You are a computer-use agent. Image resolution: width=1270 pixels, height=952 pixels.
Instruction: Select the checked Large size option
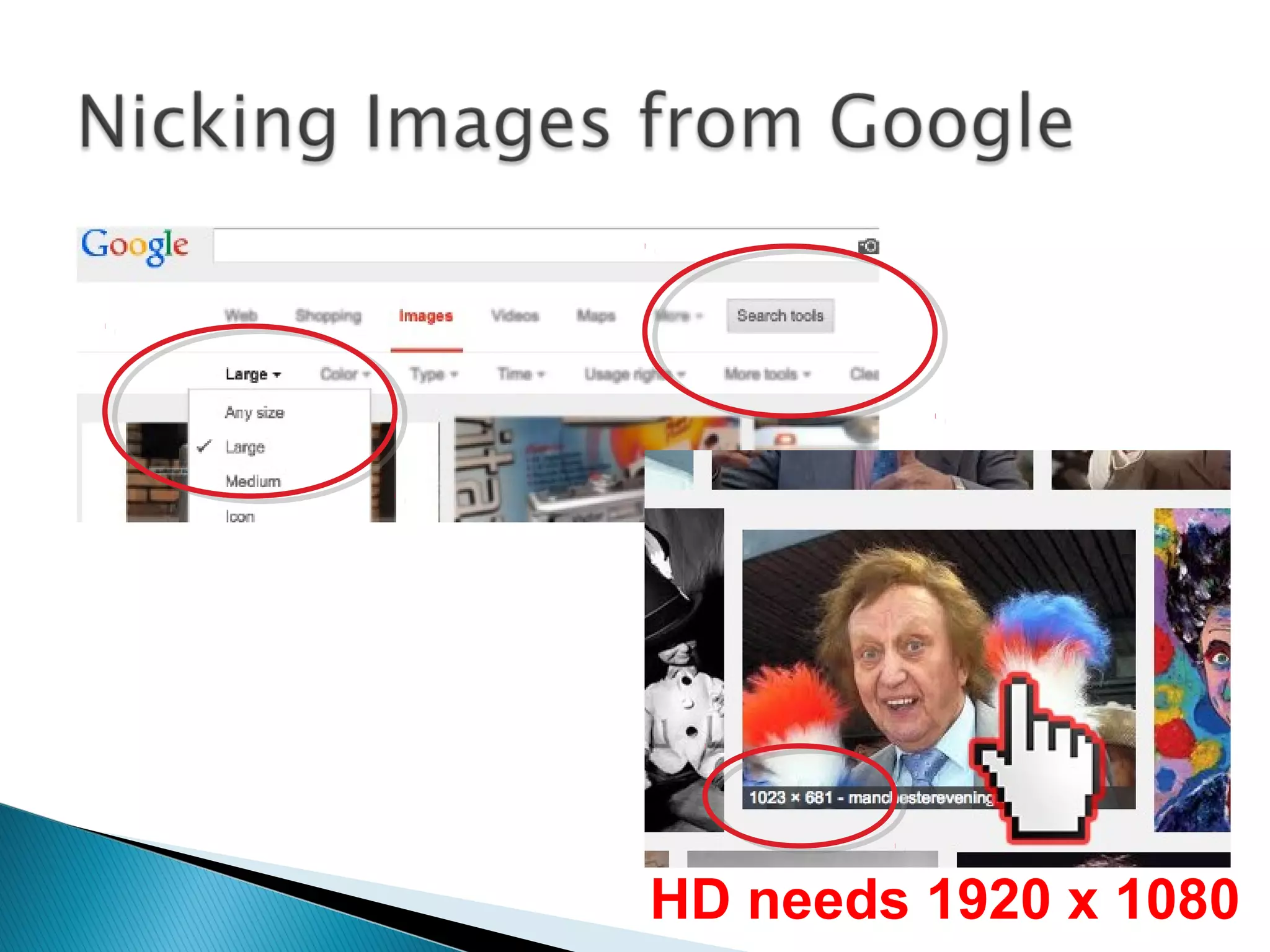pyautogui.click(x=245, y=447)
